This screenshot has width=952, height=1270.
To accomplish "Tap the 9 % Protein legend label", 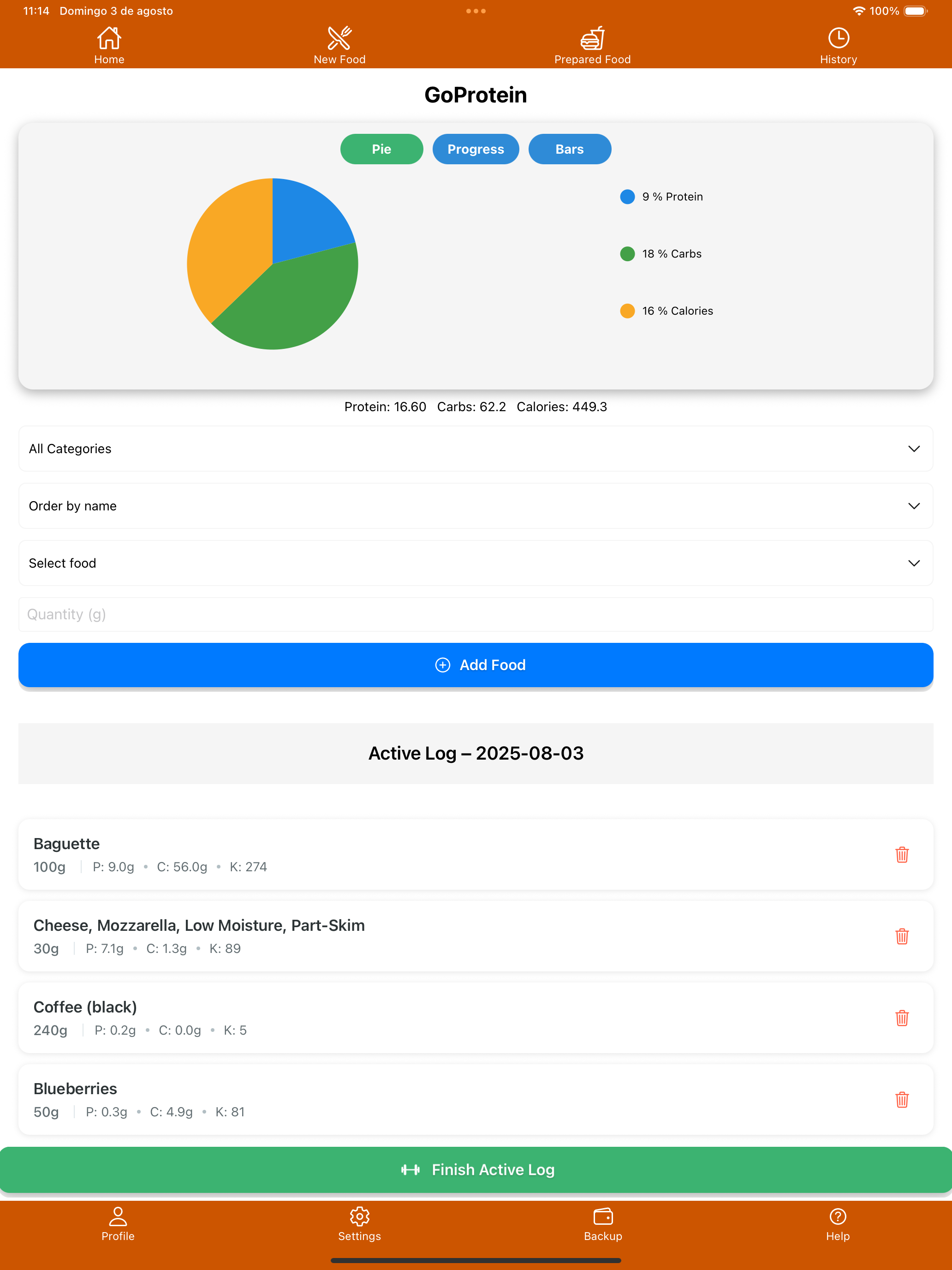I will (x=672, y=196).
